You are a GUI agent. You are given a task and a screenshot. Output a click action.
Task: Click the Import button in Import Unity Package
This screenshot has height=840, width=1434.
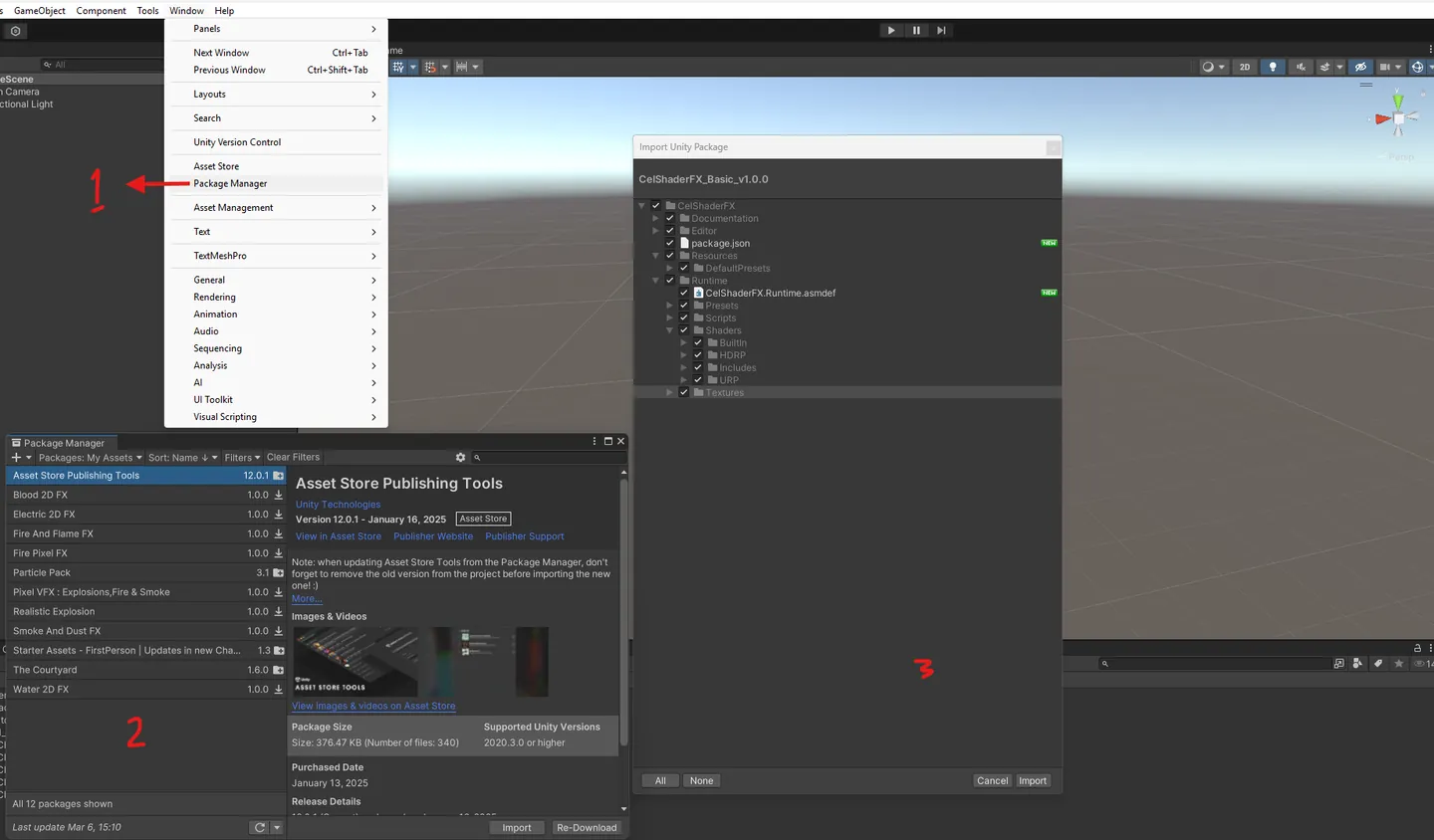[1033, 780]
